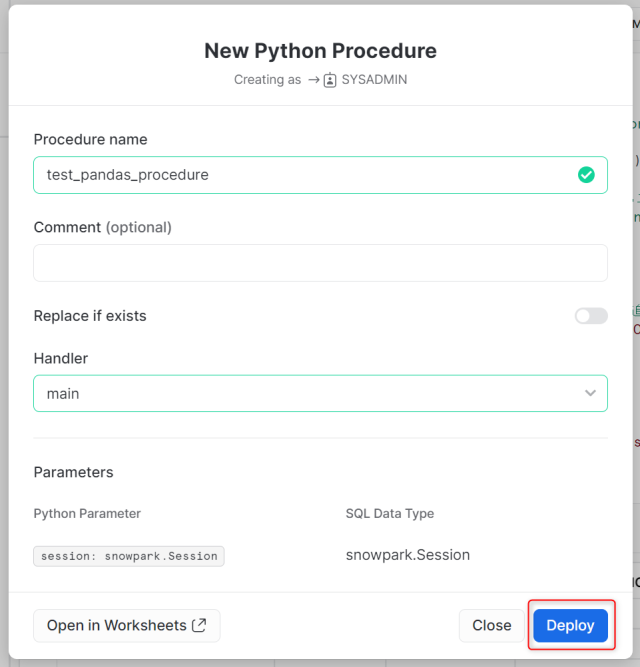Enable the Replace if exists toggle

pyautogui.click(x=591, y=316)
